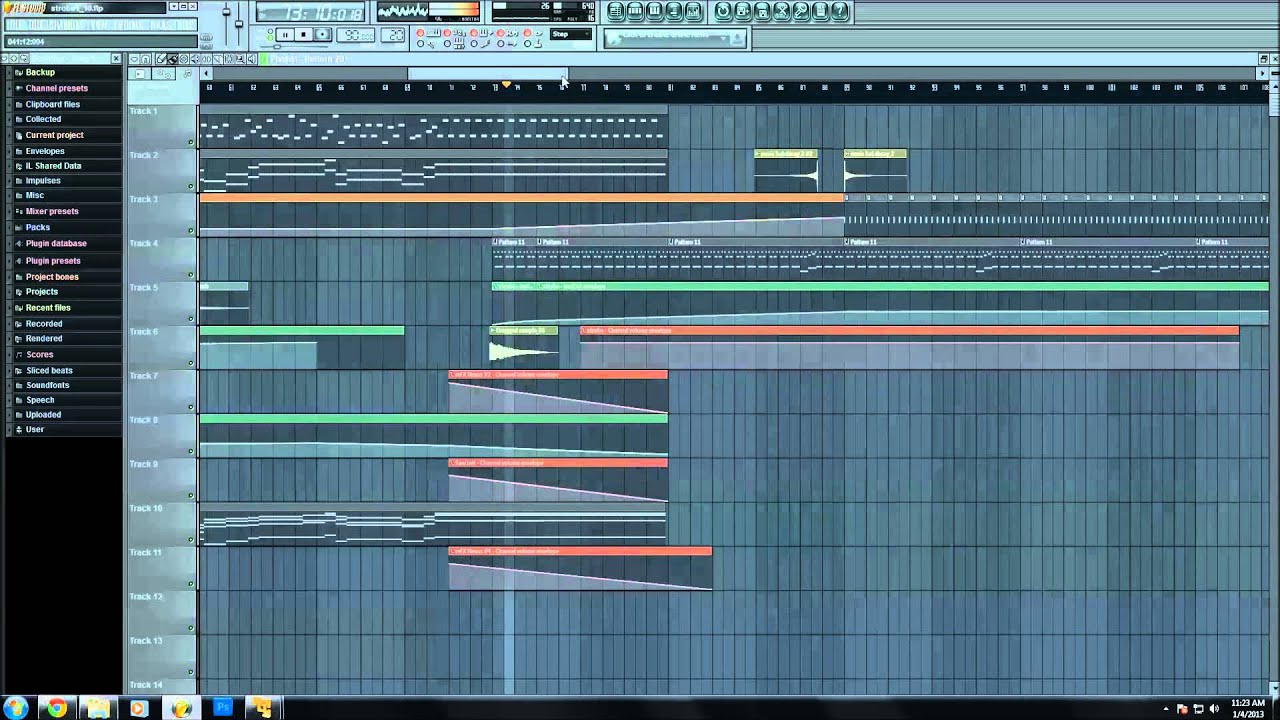Screen dimensions: 1280x720
Task: Open the Playlist view from the toolbar
Action: [616, 11]
